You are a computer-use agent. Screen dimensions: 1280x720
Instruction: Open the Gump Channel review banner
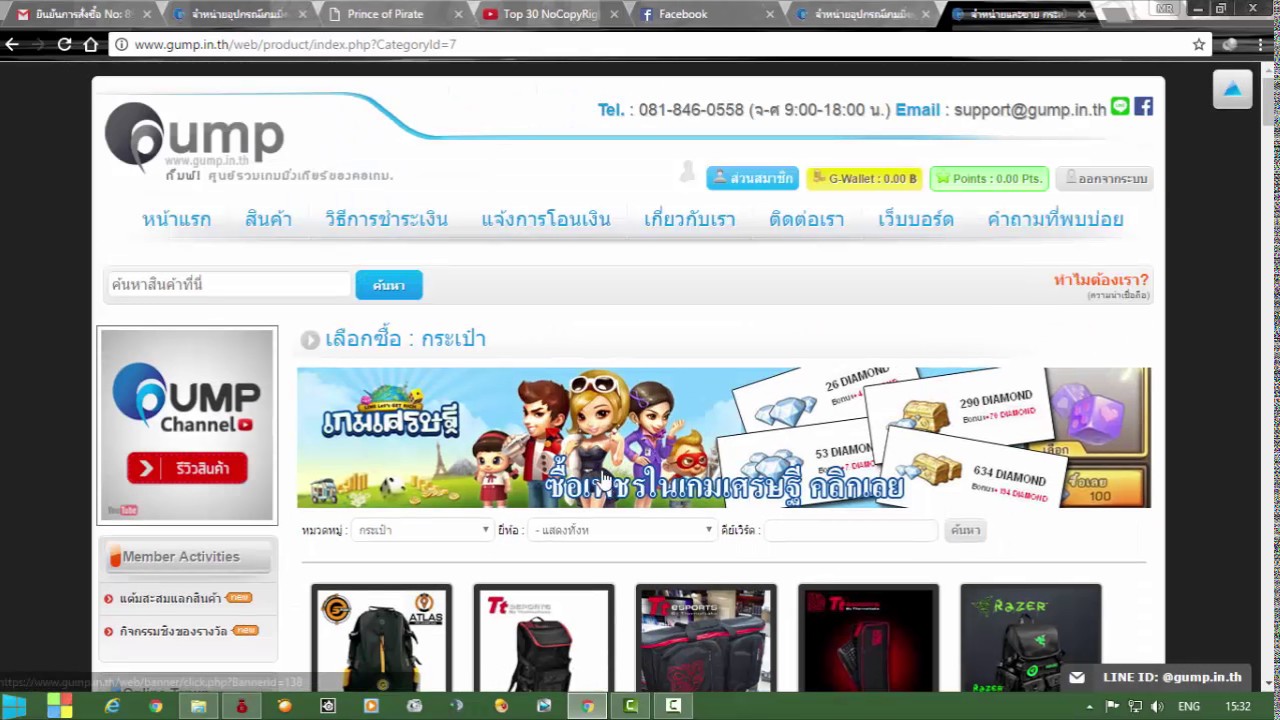tap(187, 425)
